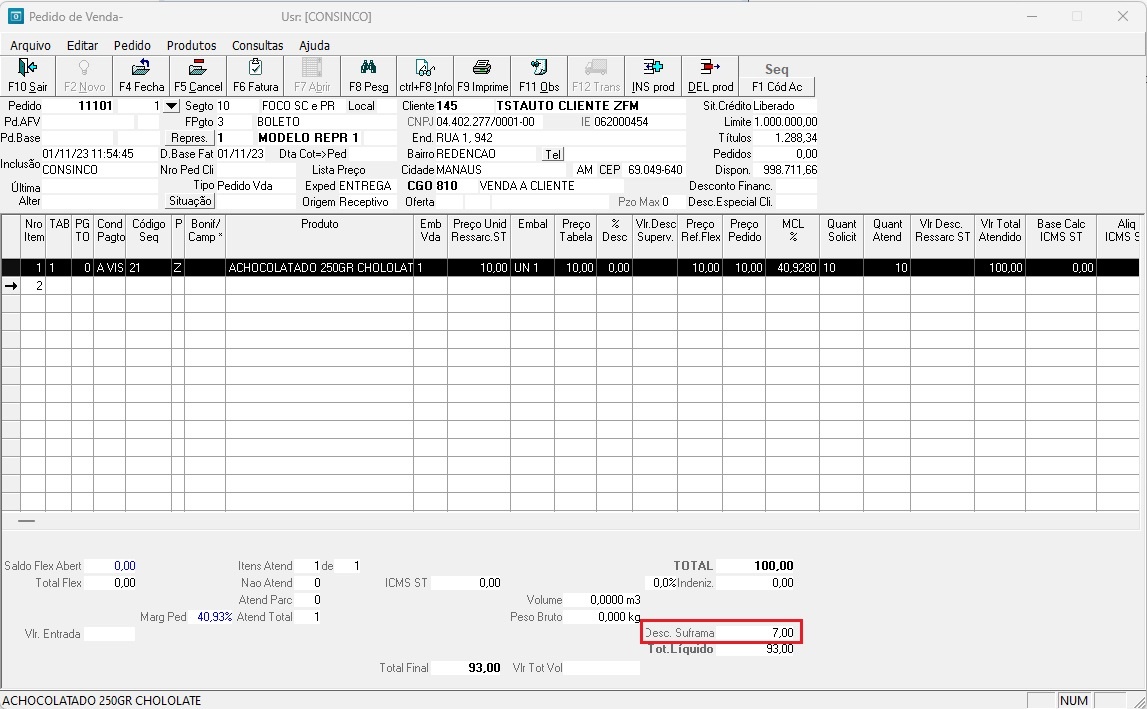Click the Total Final value 93,00
The height and width of the screenshot is (709, 1147).
(x=468, y=668)
